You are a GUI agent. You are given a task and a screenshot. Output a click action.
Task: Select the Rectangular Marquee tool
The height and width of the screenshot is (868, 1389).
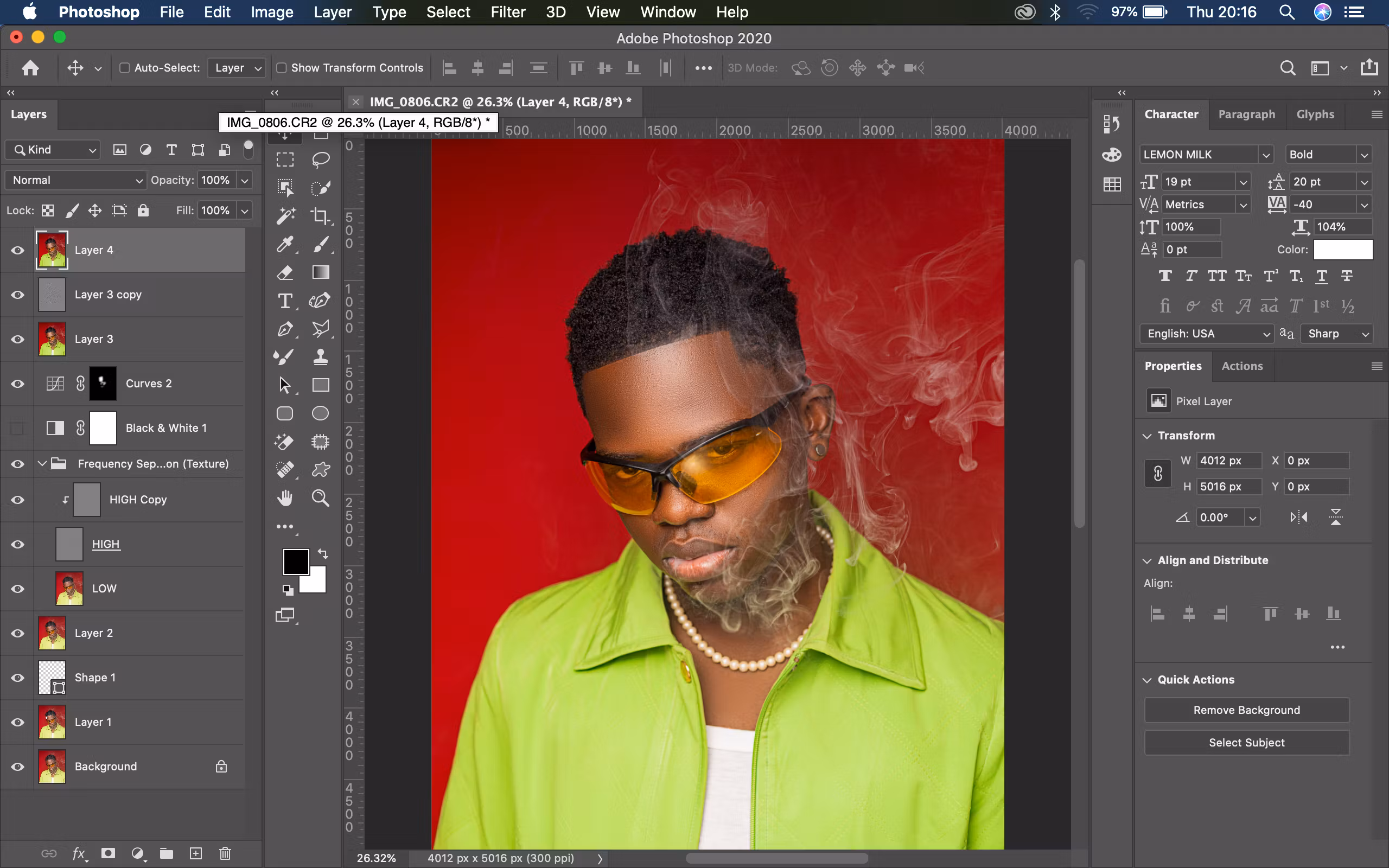click(285, 159)
